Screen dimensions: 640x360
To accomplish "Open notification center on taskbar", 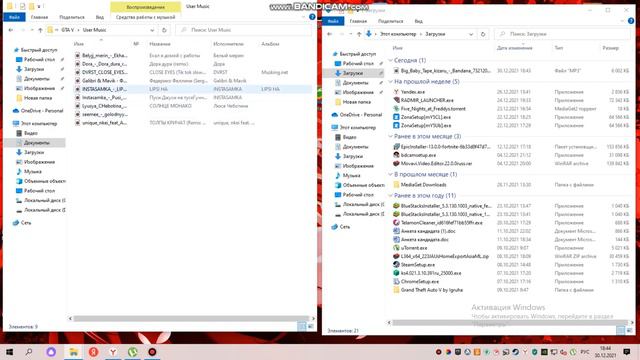I will pyautogui.click(x=627, y=352).
